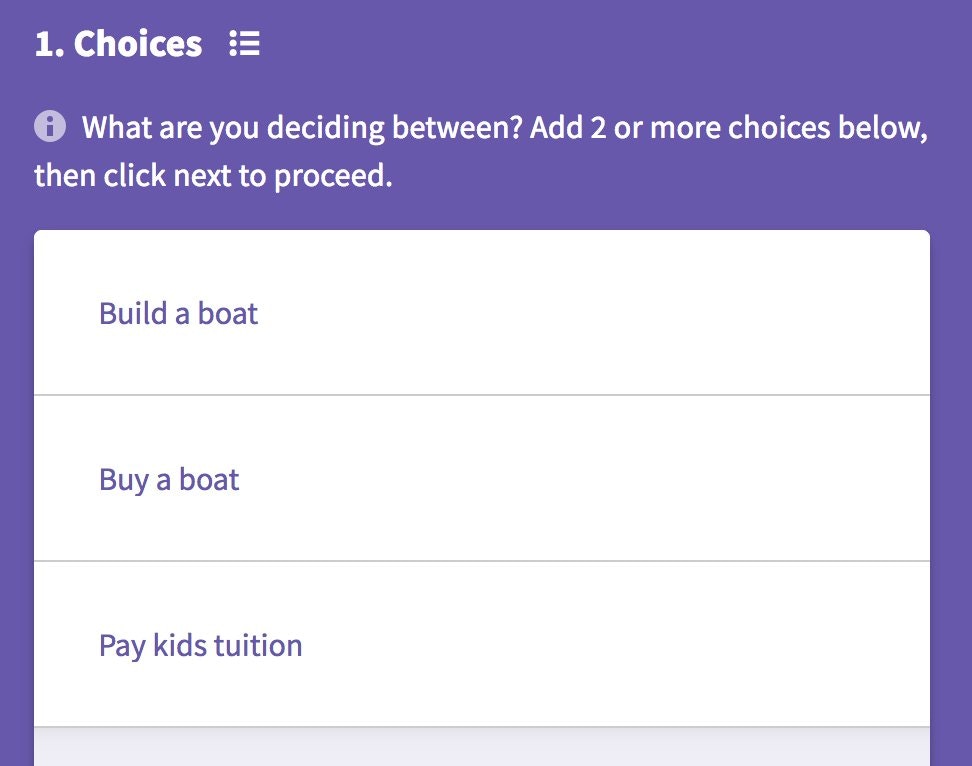Click the list icon beside Choices heading
The height and width of the screenshot is (766, 972).
[x=245, y=44]
